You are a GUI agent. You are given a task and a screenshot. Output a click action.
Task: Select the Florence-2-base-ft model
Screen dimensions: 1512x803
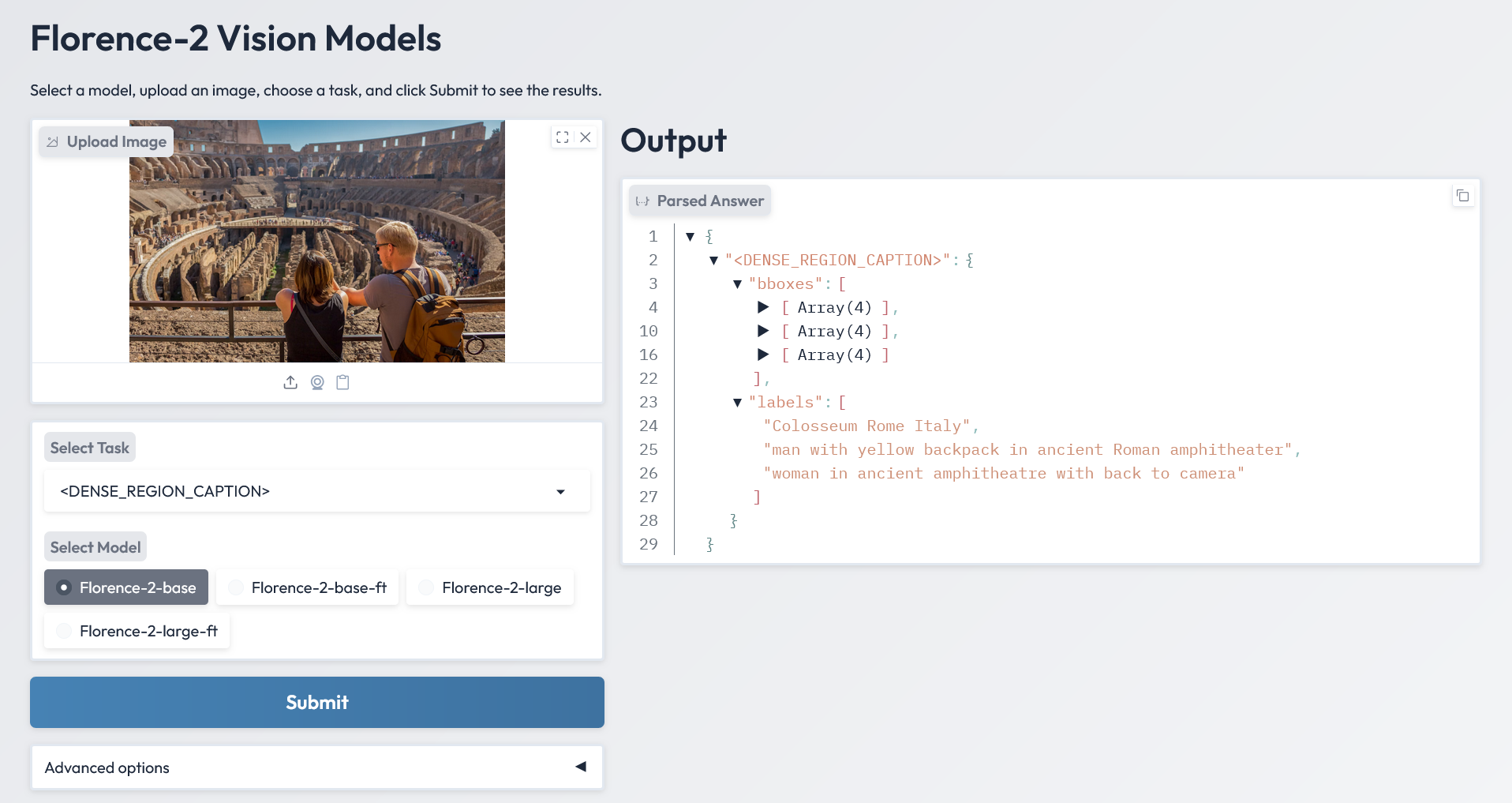pos(236,587)
